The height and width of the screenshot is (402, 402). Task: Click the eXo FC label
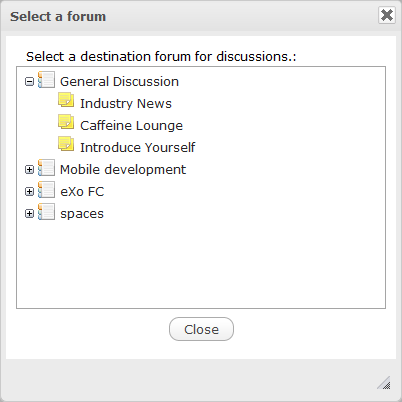click(82, 192)
